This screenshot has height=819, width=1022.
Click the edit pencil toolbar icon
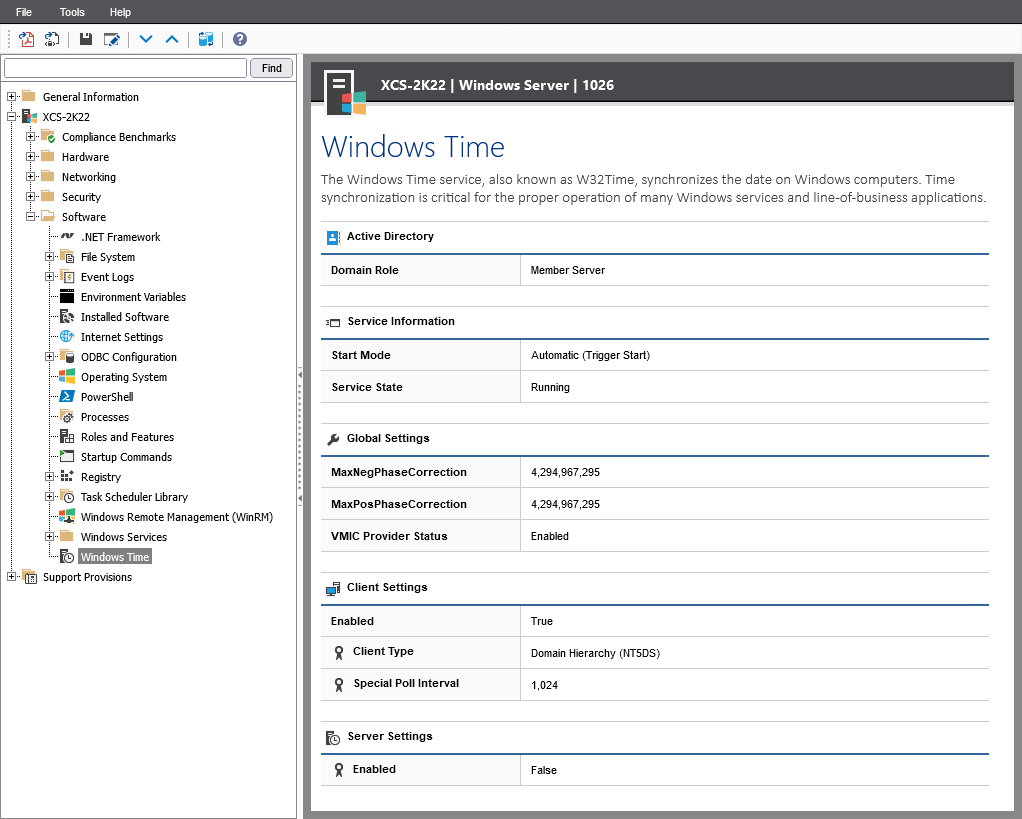point(111,39)
